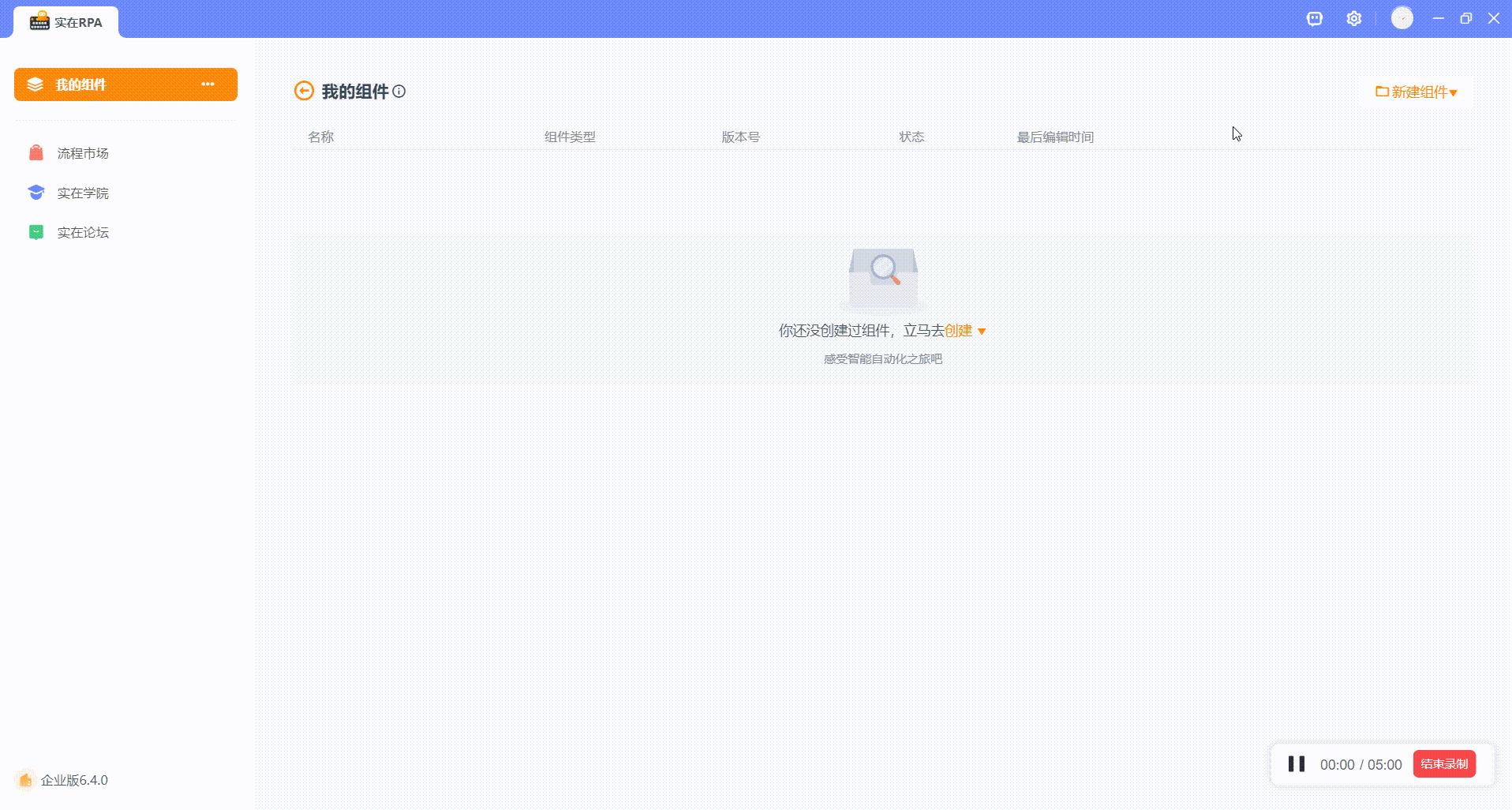Screen dimensions: 1512x810
Task: Click the 名称 column header
Action: (x=321, y=137)
